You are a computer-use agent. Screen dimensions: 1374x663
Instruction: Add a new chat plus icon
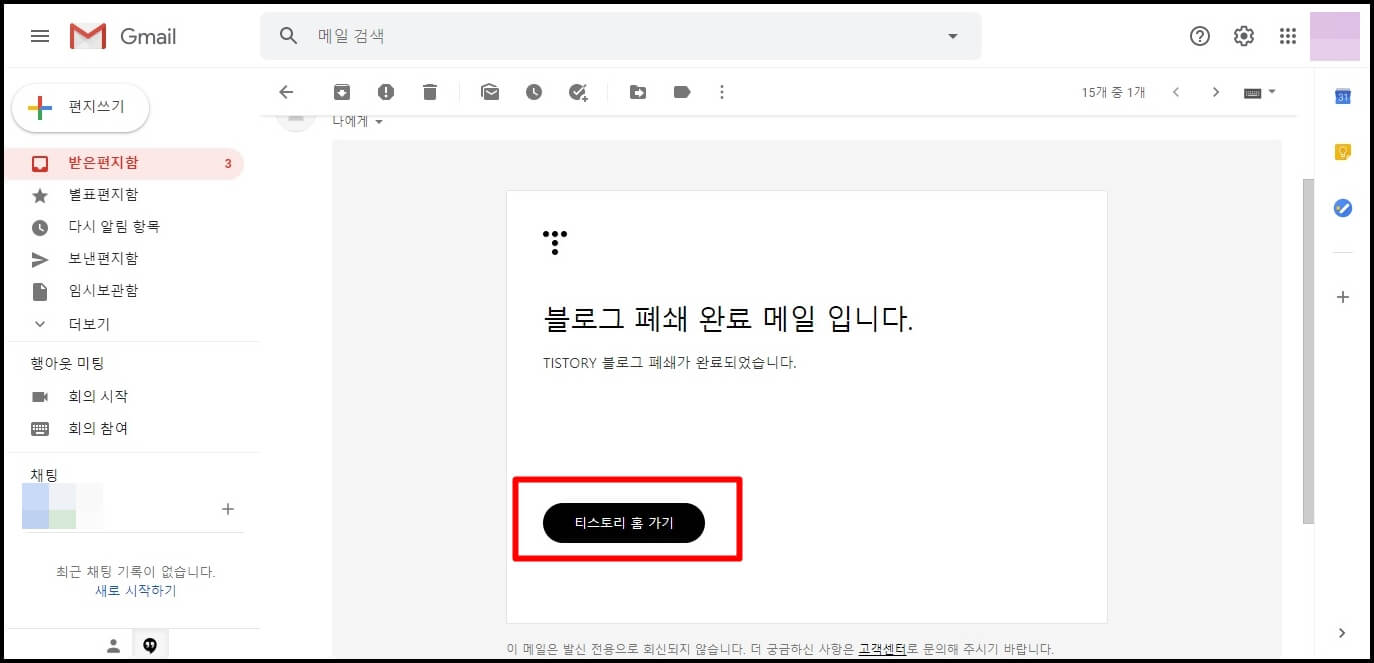(x=227, y=509)
